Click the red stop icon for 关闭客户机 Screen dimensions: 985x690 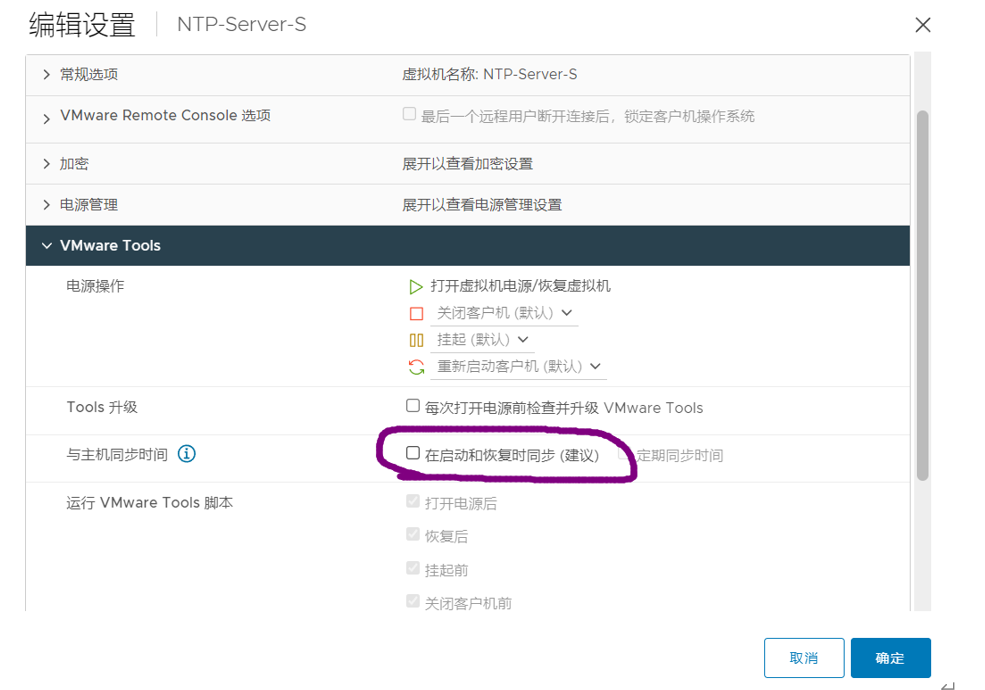pos(416,314)
